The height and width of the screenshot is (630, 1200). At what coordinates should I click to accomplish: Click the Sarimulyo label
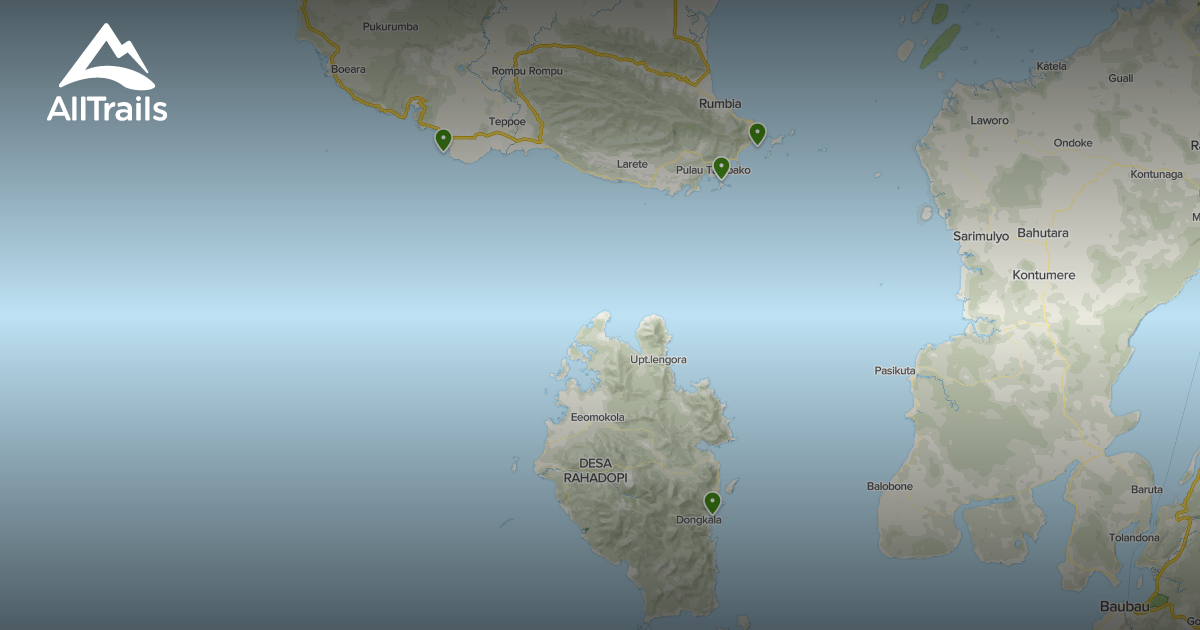981,236
